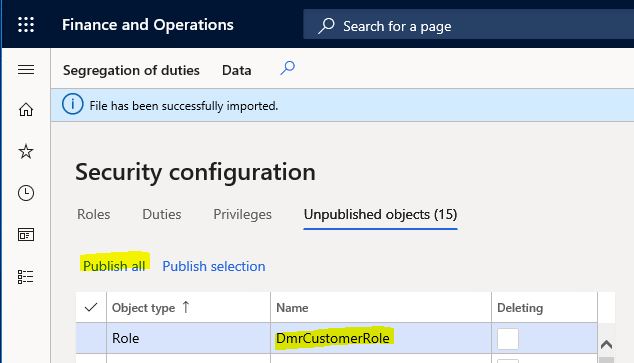634x363 pixels.
Task: Open the Name column header options
Action: click(292, 308)
